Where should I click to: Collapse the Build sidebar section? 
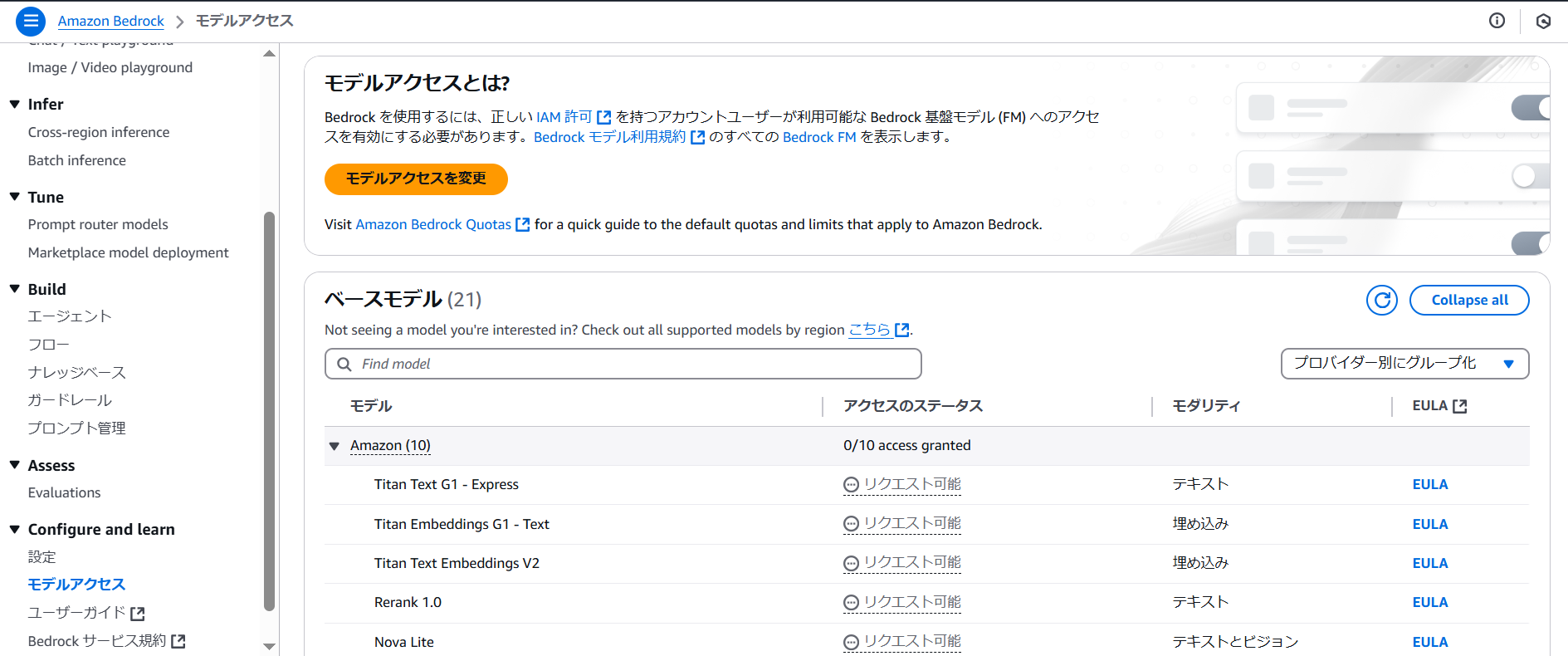click(14, 289)
